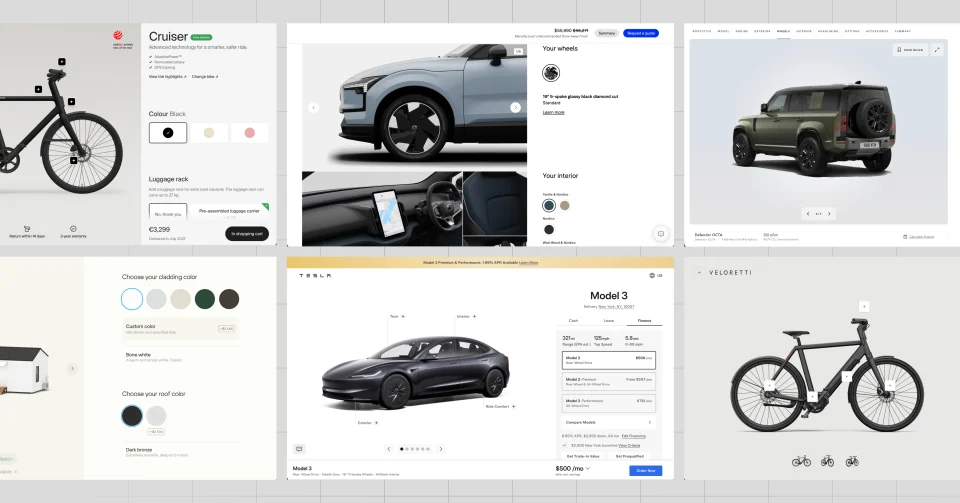Select the Custom color cladding option
Viewport: 960px width, 503px height.
(180, 329)
